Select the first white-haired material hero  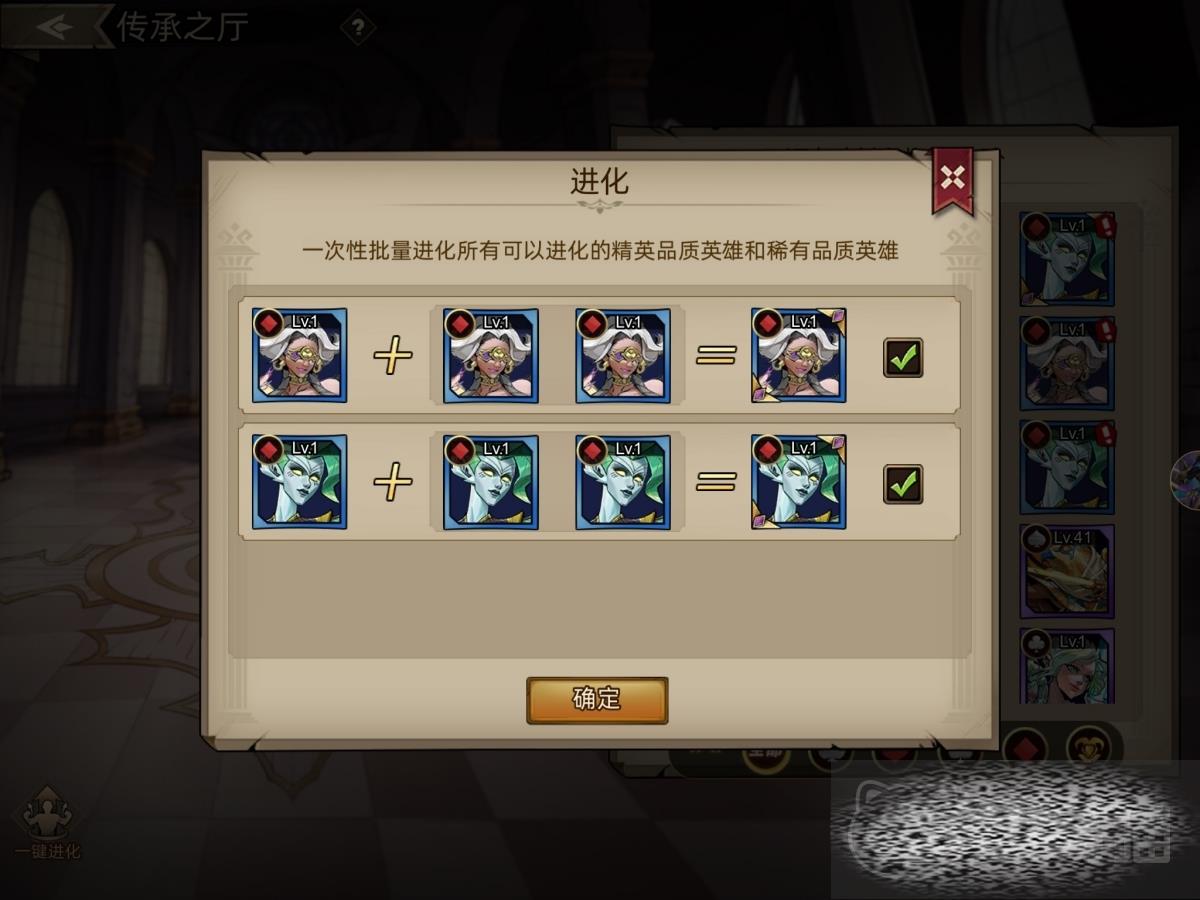click(x=491, y=355)
